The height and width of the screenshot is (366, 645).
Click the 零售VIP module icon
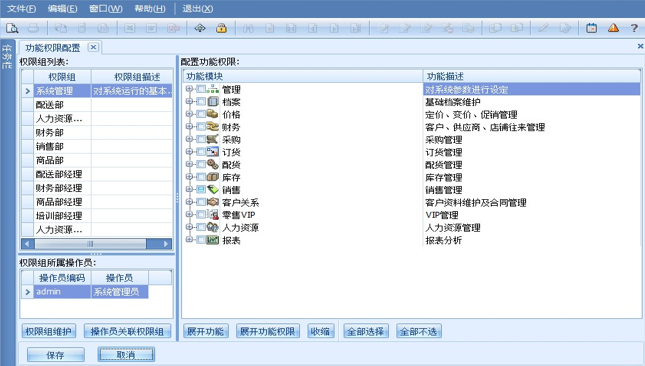(213, 214)
